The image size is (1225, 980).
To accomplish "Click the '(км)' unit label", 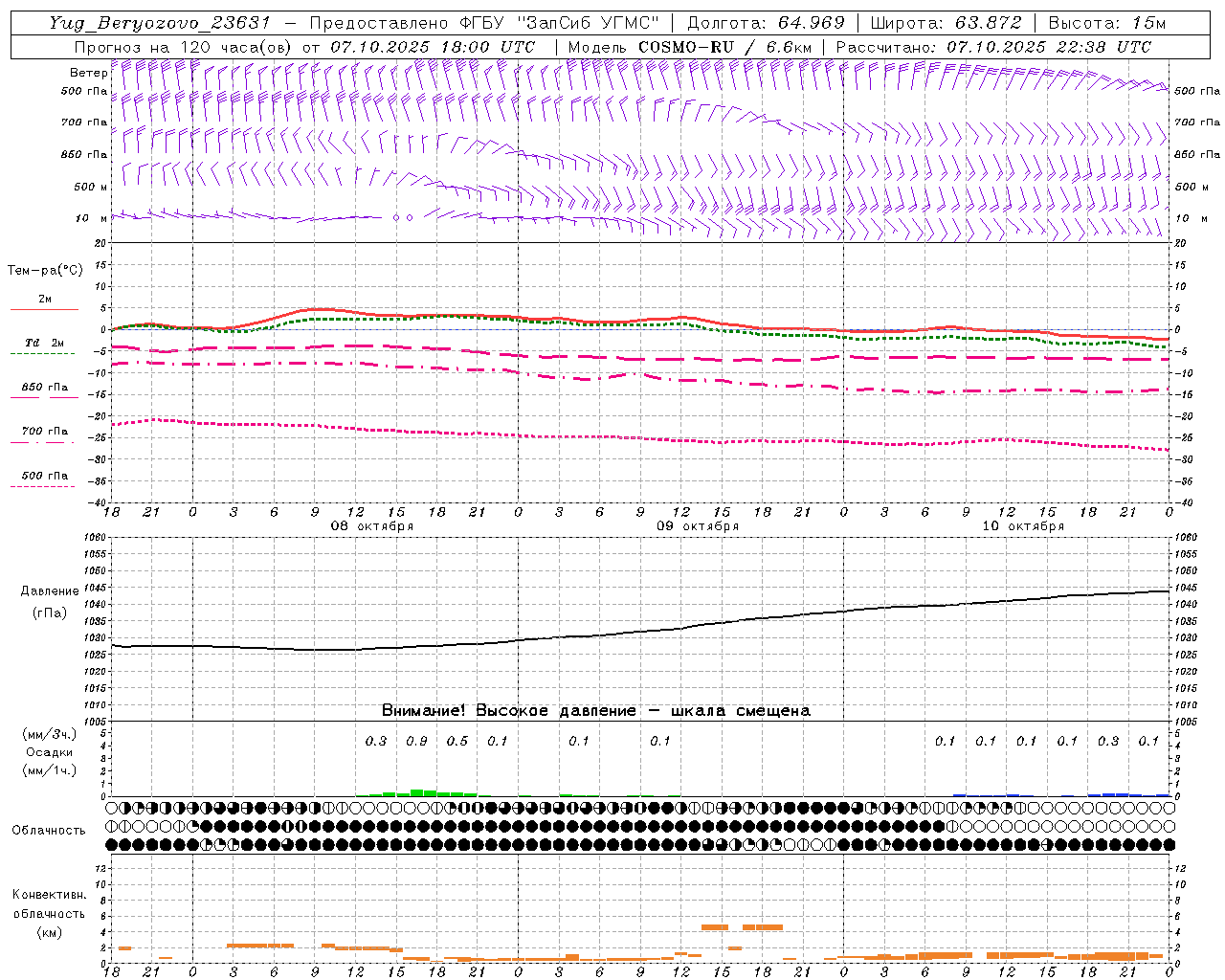I will click(50, 932).
